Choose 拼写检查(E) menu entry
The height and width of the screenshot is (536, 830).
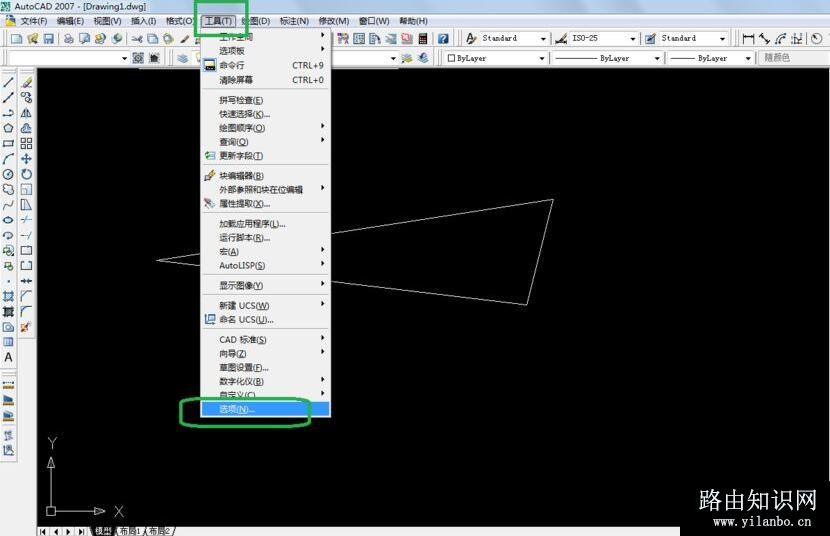coord(266,100)
